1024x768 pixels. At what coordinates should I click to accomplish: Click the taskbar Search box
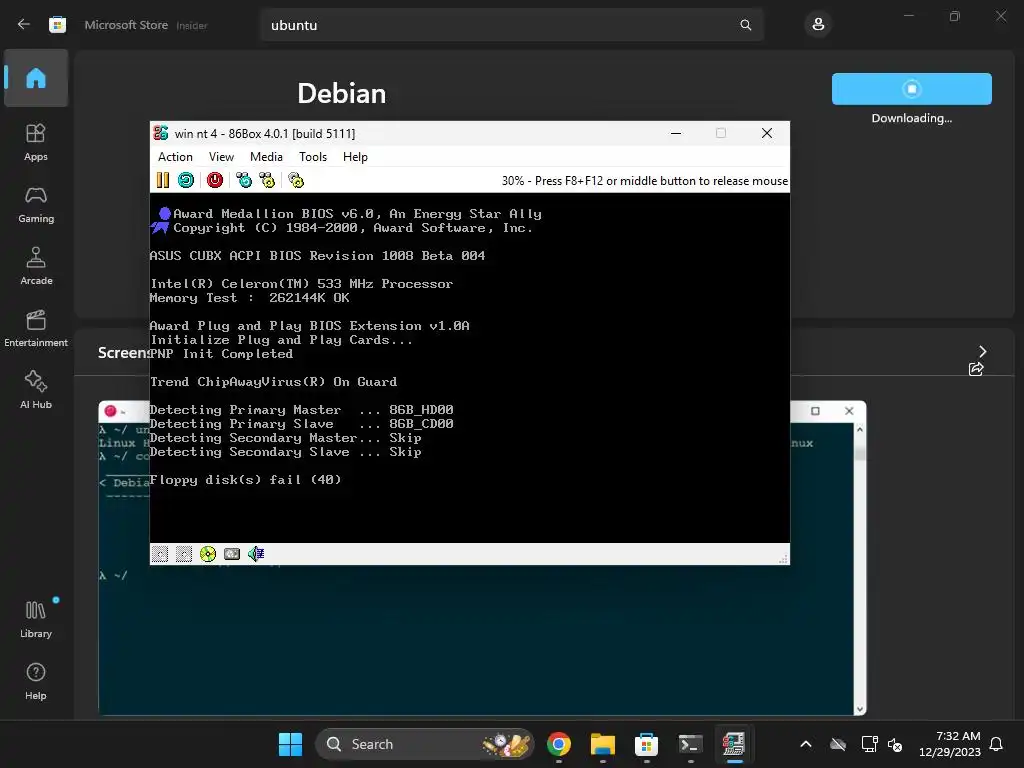tap(424, 744)
